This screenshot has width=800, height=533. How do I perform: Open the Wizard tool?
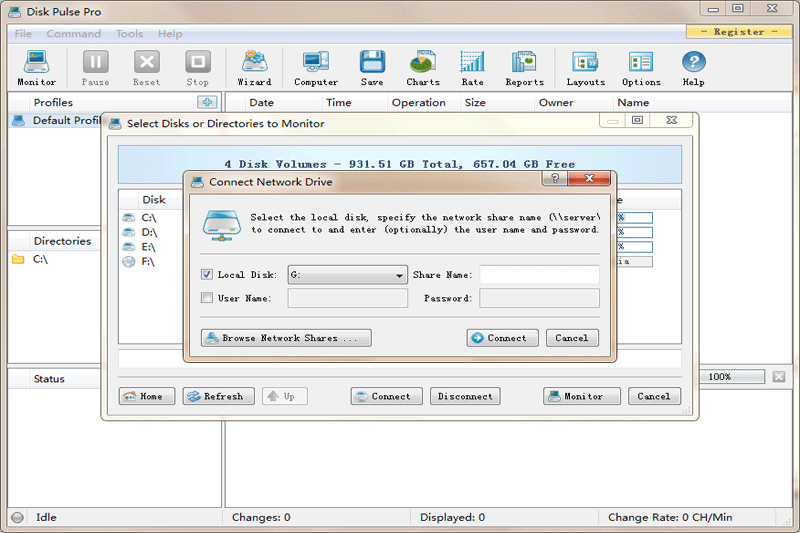(254, 68)
